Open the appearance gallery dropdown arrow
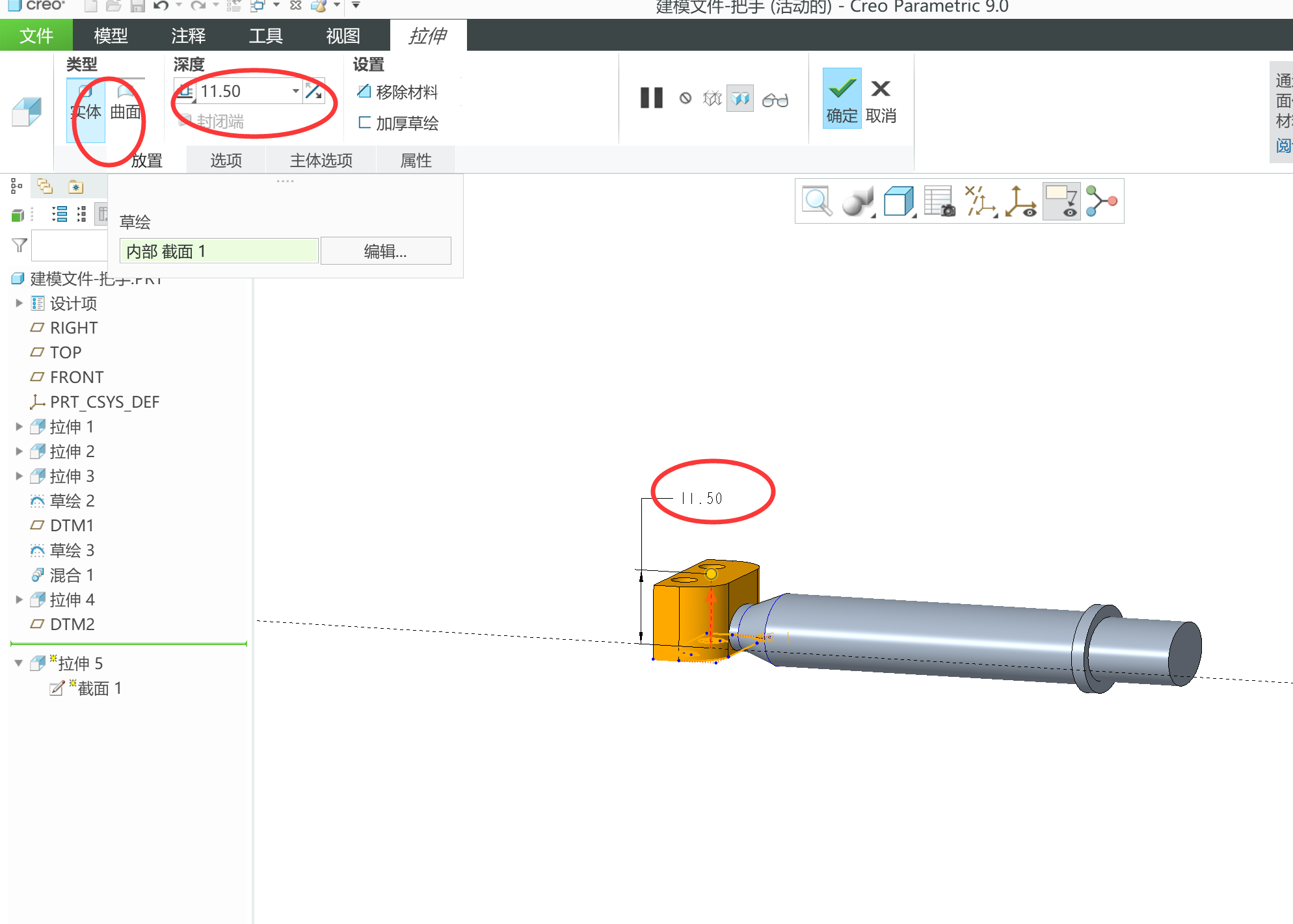Viewport: 1293px width, 924px height. click(x=337, y=6)
